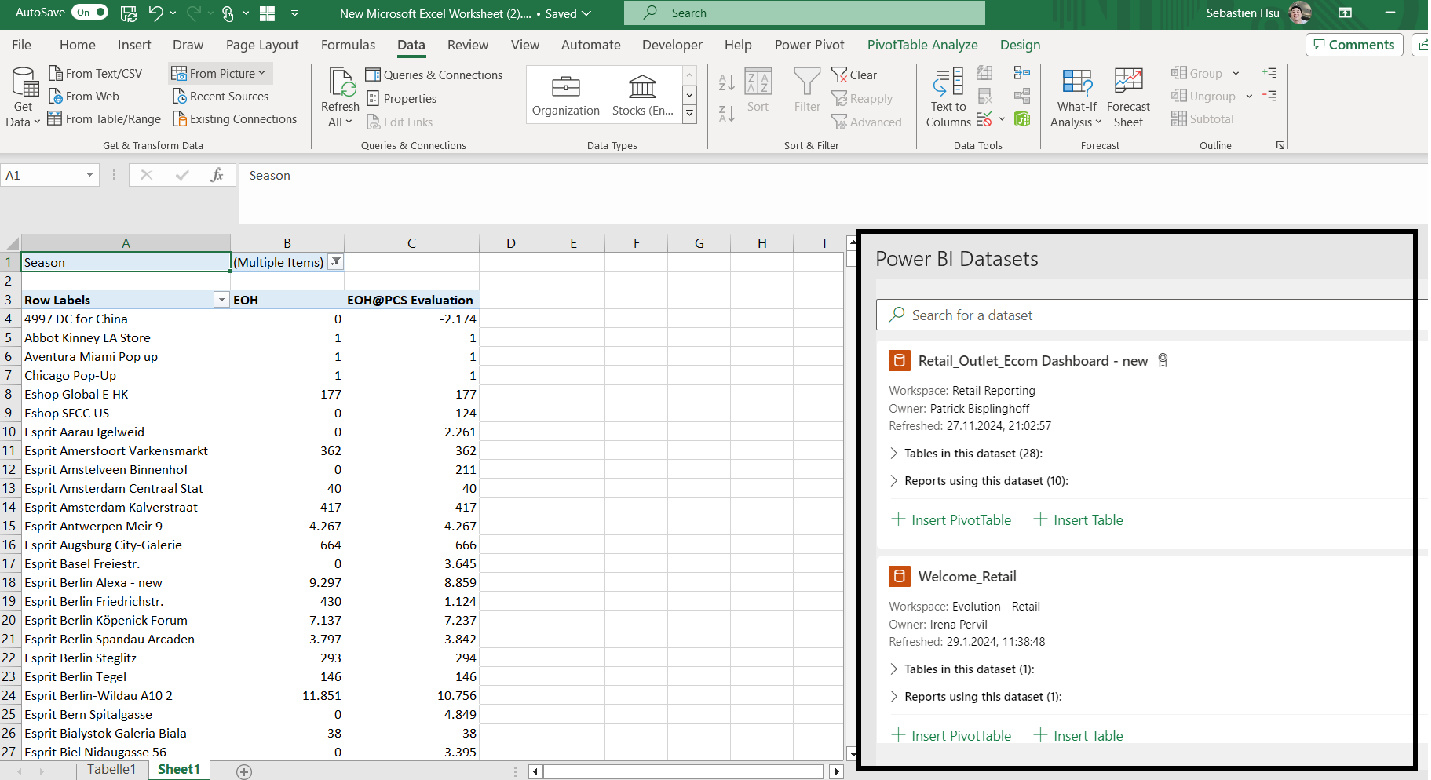Image resolution: width=1431 pixels, height=780 pixels.
Task: Open the Row Labels filter dropdown
Action: (221, 300)
